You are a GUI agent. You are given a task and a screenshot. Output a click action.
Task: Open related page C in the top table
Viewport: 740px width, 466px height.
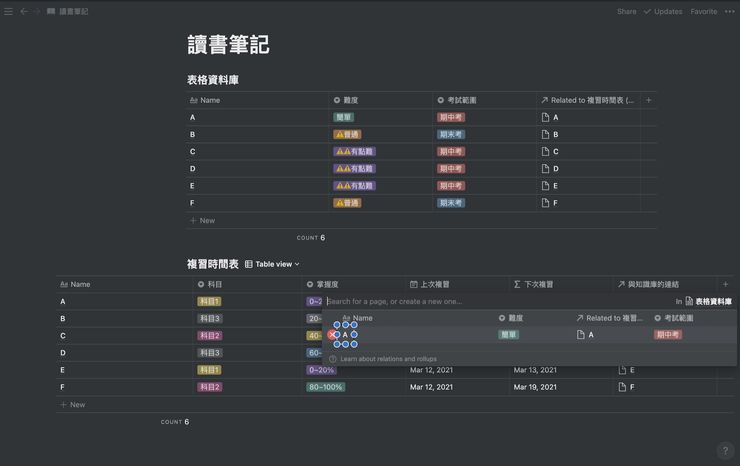click(x=550, y=152)
